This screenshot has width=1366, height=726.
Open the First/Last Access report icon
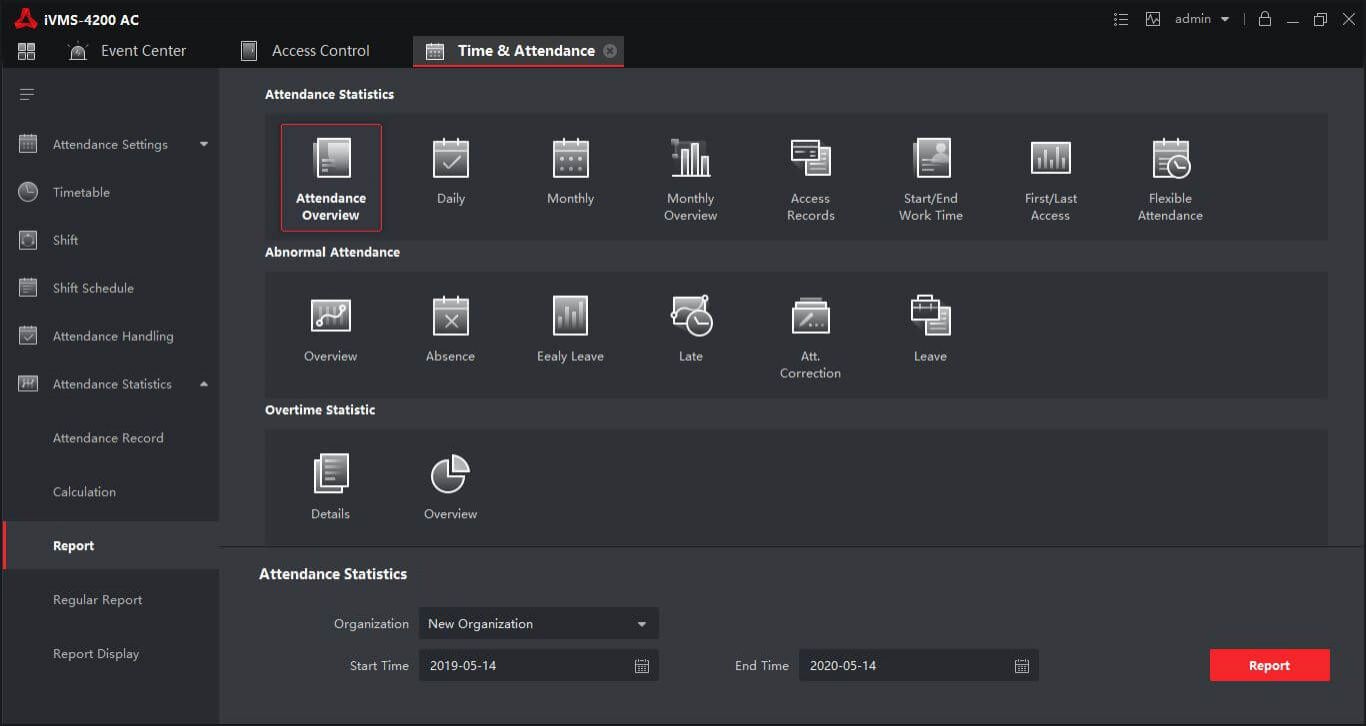pos(1051,159)
